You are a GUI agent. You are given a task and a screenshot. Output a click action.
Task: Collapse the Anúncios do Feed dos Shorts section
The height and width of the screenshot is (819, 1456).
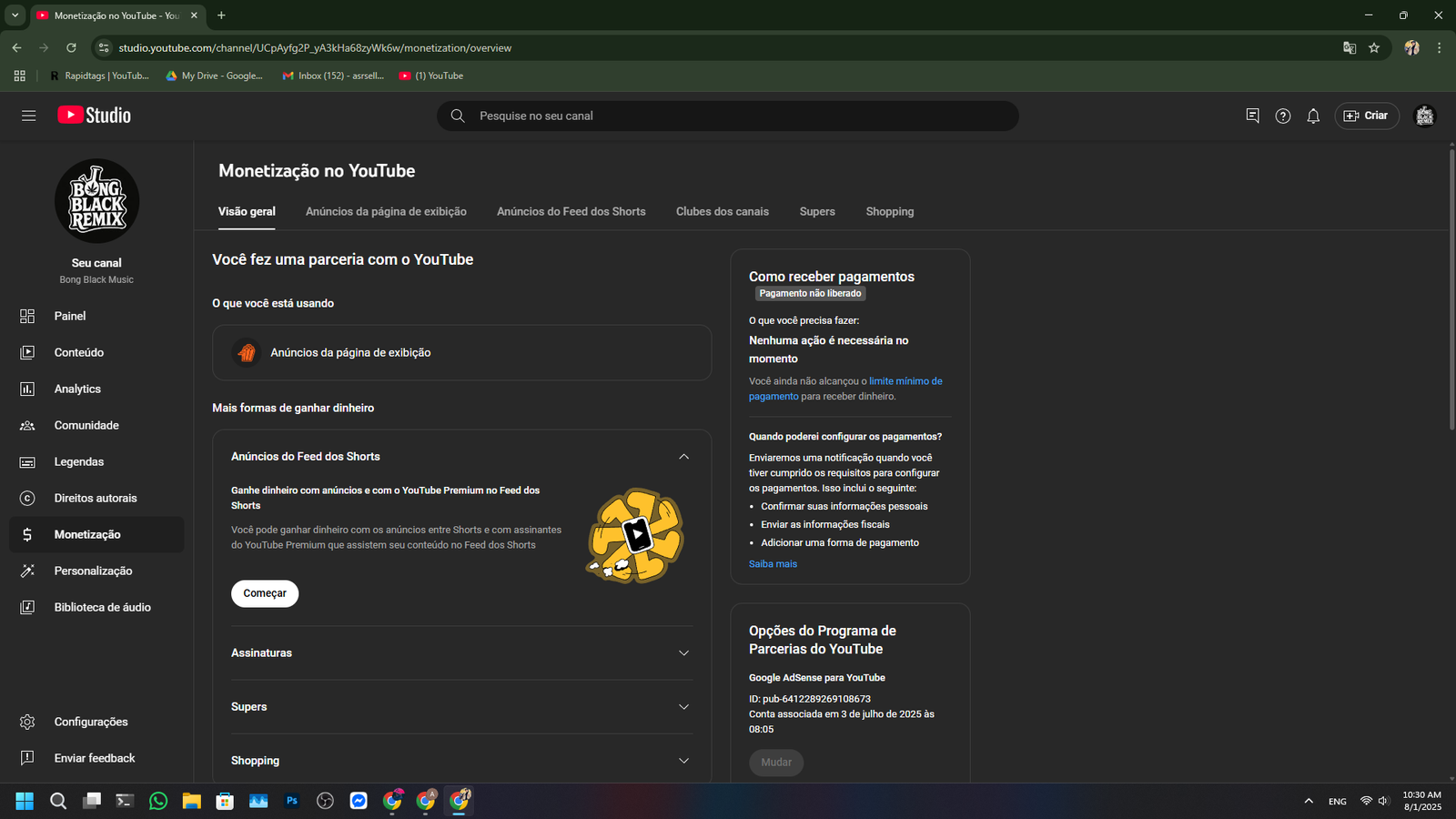point(683,456)
